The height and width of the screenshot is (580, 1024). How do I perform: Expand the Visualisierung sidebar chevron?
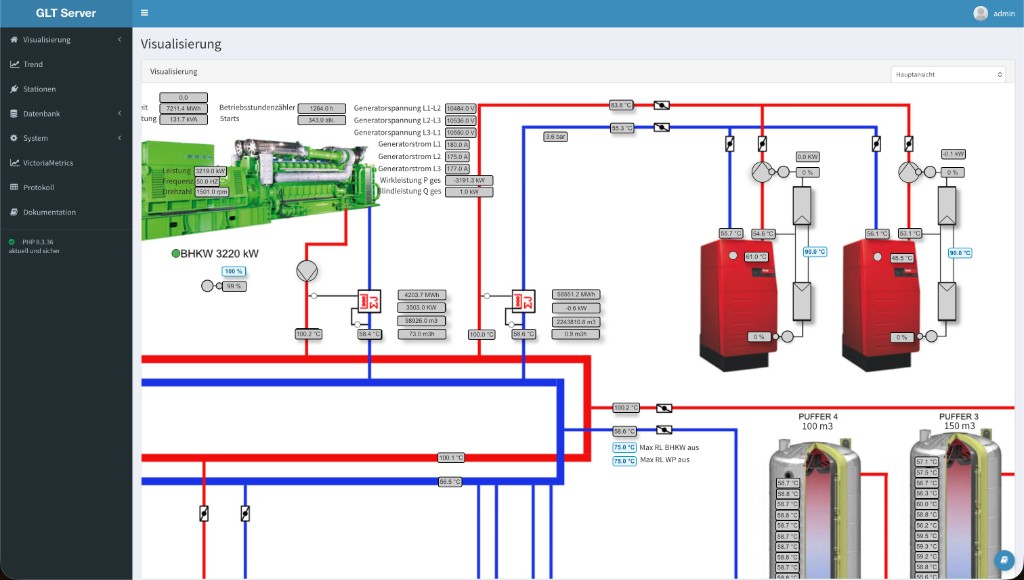[x=120, y=40]
